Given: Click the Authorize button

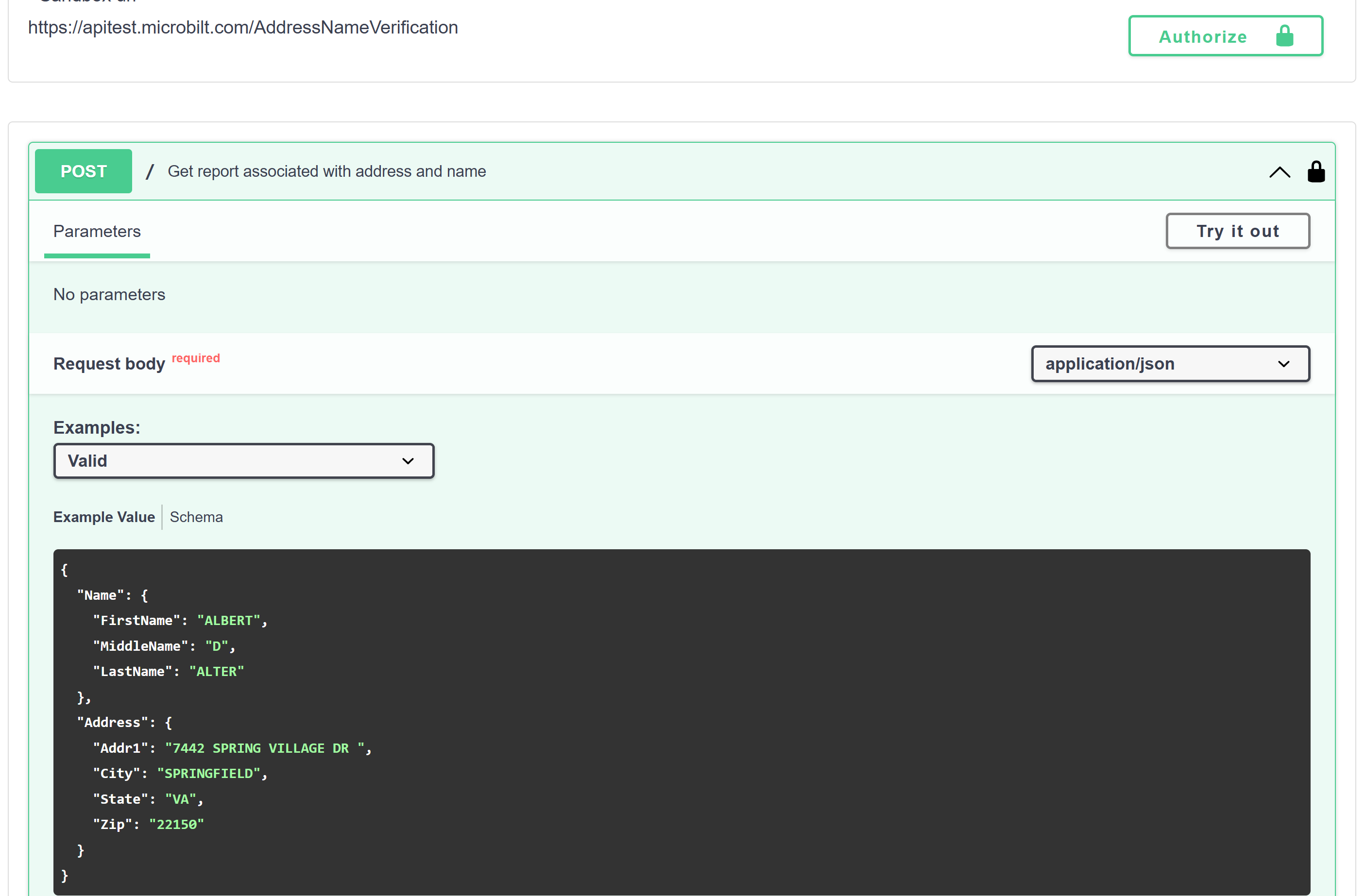Looking at the screenshot, I should coord(1226,36).
